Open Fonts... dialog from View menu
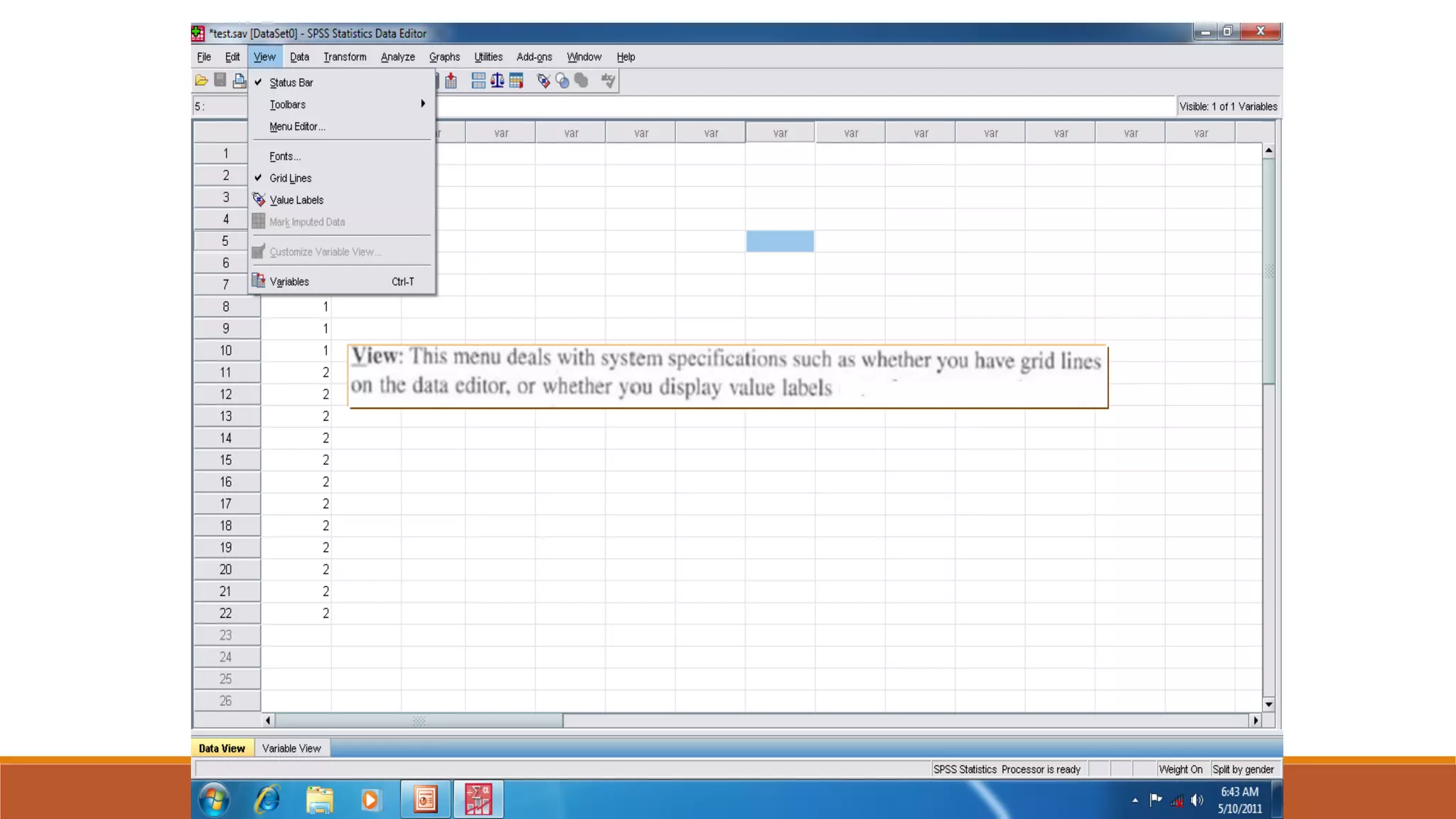1456x819 pixels. coord(284,156)
